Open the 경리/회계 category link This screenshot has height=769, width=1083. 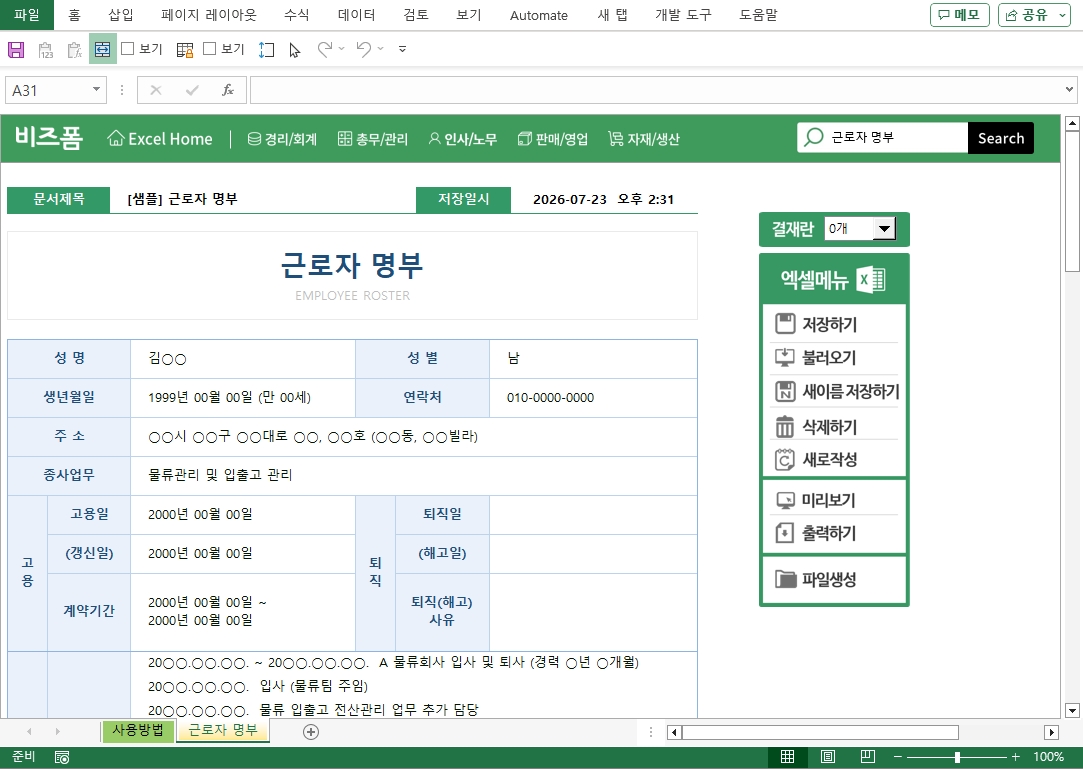coord(282,139)
